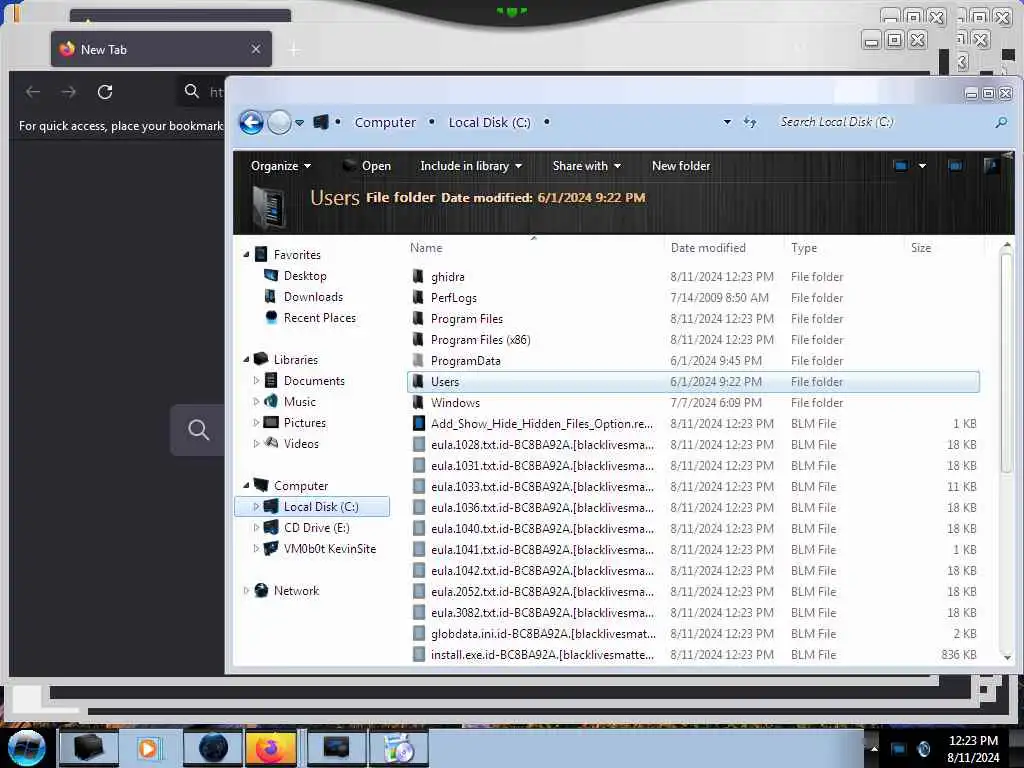Show hidden tray icons arrow

874,748
